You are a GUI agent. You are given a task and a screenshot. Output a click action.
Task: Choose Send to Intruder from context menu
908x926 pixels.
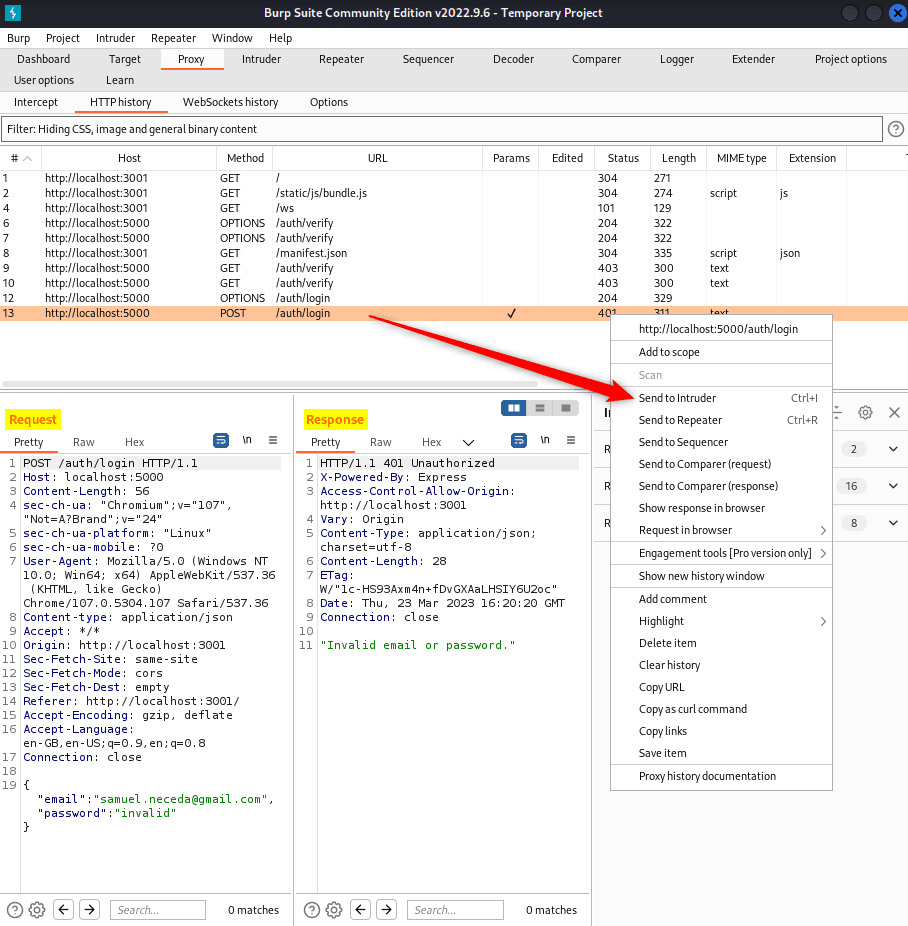(x=678, y=398)
